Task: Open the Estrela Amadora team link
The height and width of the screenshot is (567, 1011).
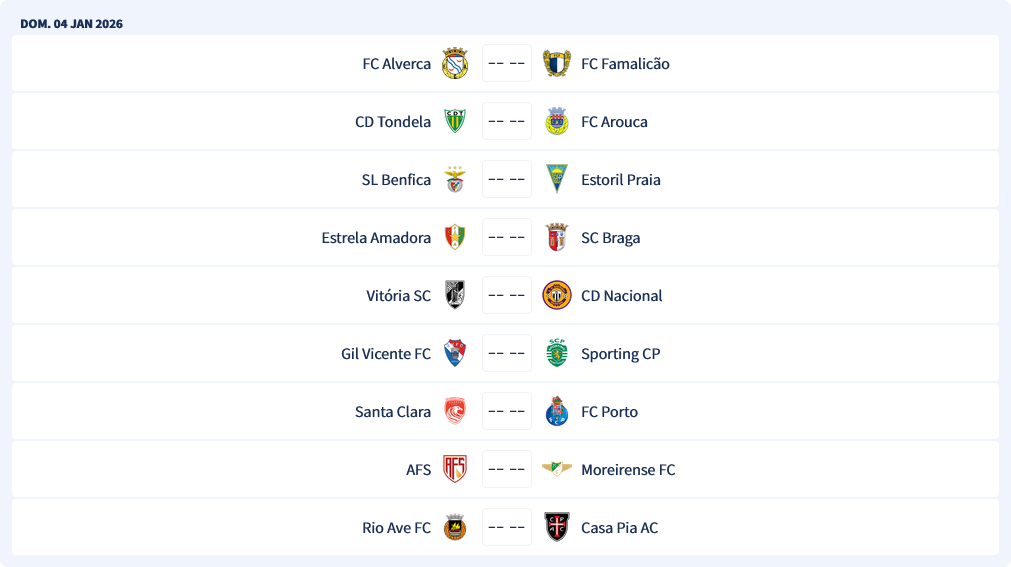Action: [376, 238]
